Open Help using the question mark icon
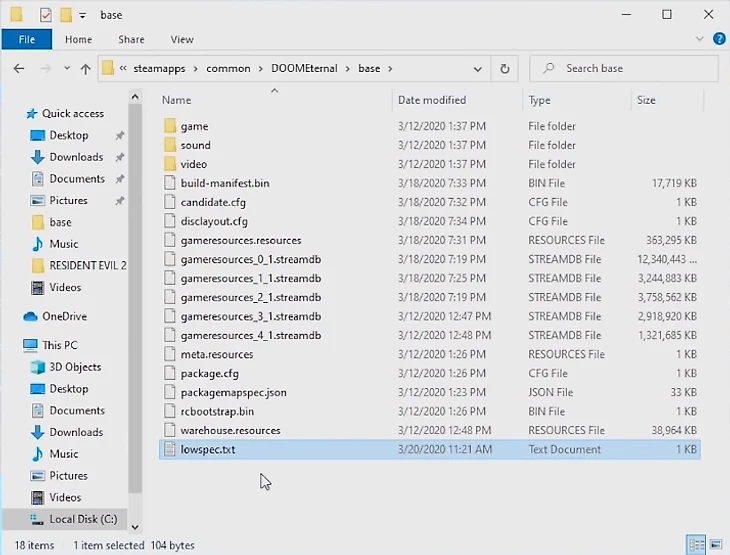 [x=715, y=40]
